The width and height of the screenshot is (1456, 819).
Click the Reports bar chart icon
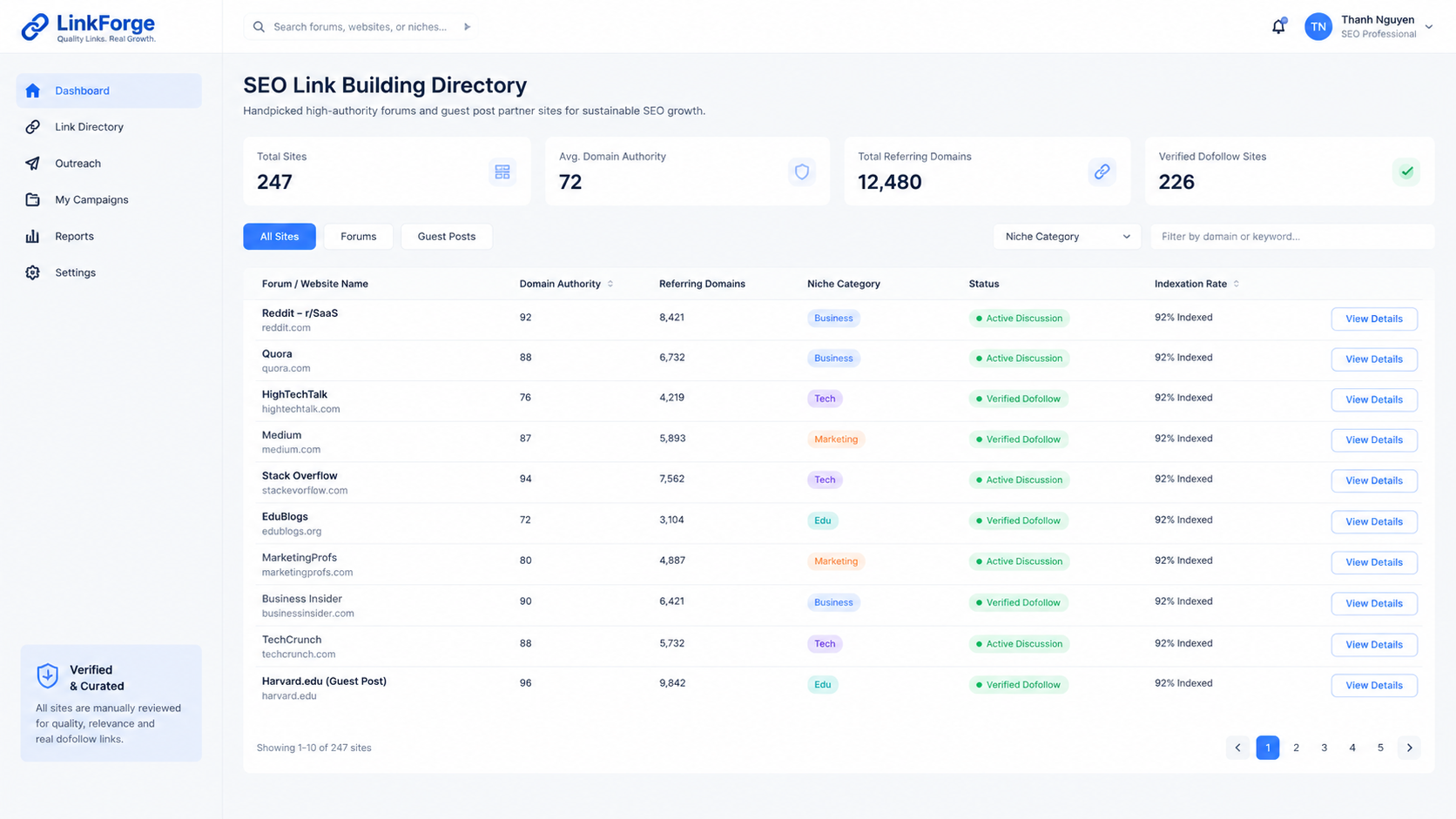[33, 237]
